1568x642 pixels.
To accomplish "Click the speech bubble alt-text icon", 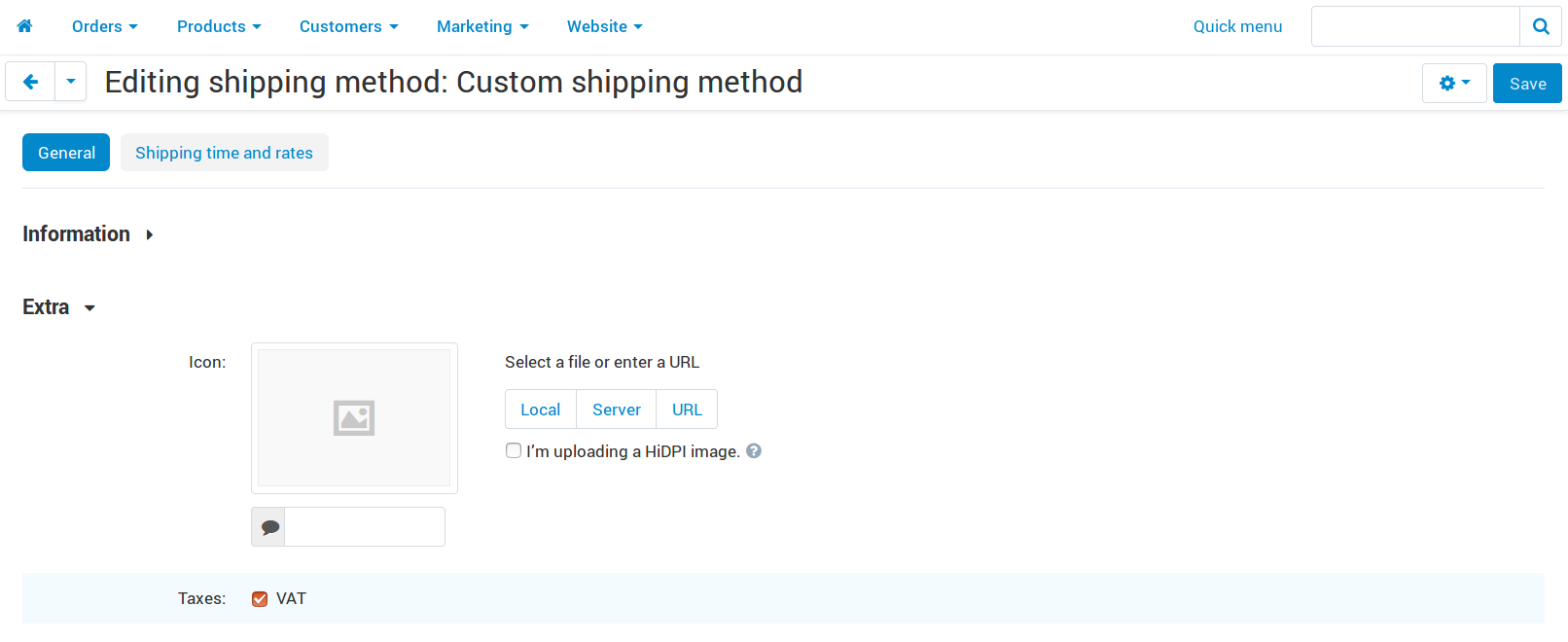I will coord(269,527).
